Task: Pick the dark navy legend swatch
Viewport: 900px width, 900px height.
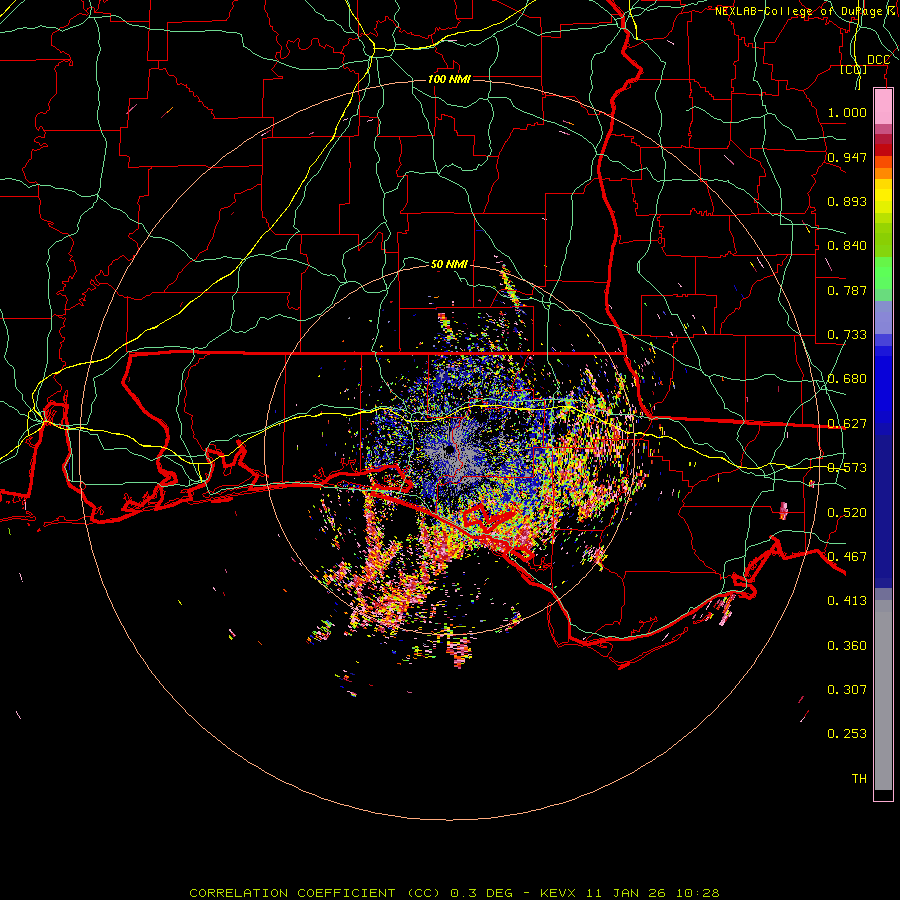Action: (883, 505)
